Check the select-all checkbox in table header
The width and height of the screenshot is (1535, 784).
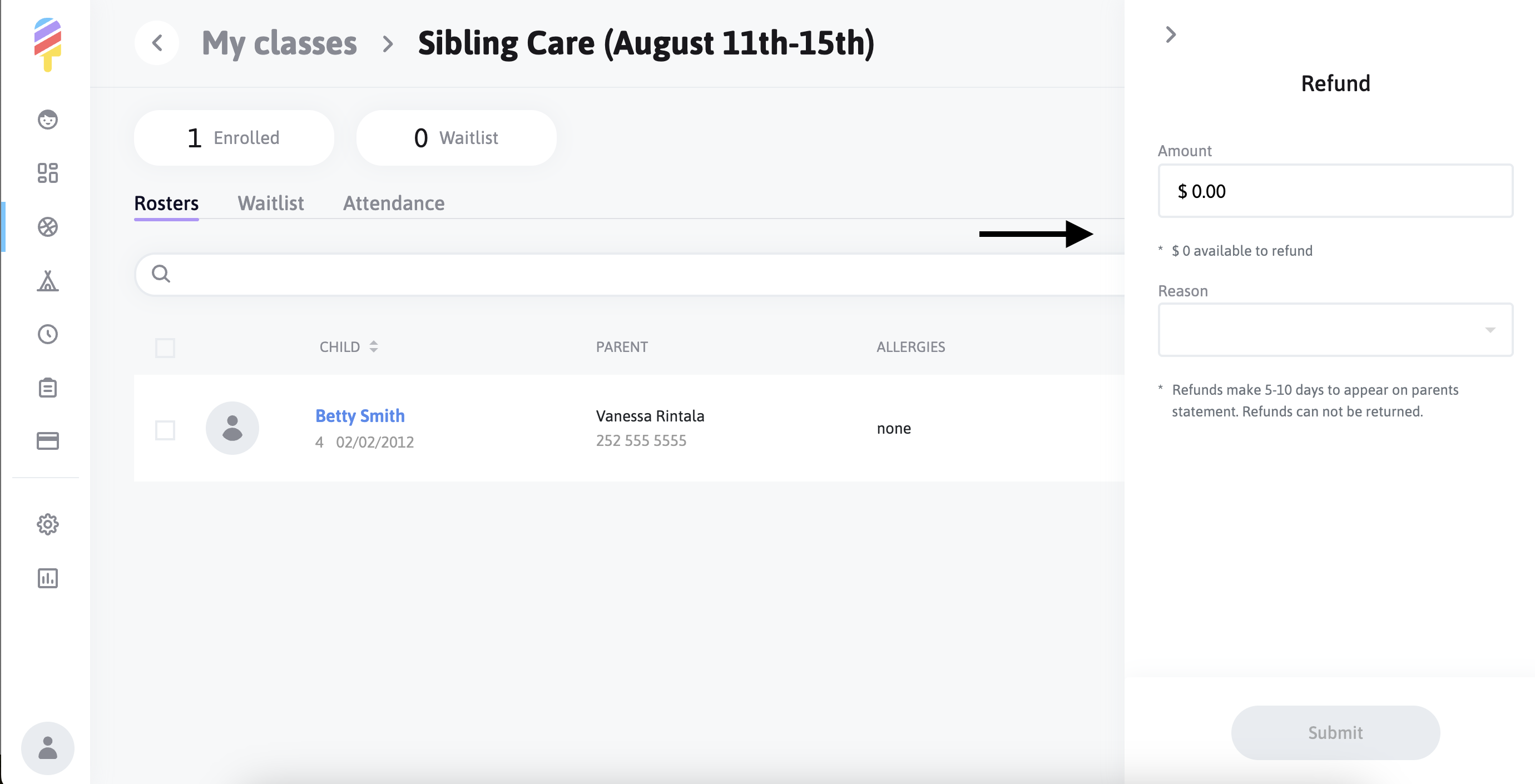pos(165,348)
